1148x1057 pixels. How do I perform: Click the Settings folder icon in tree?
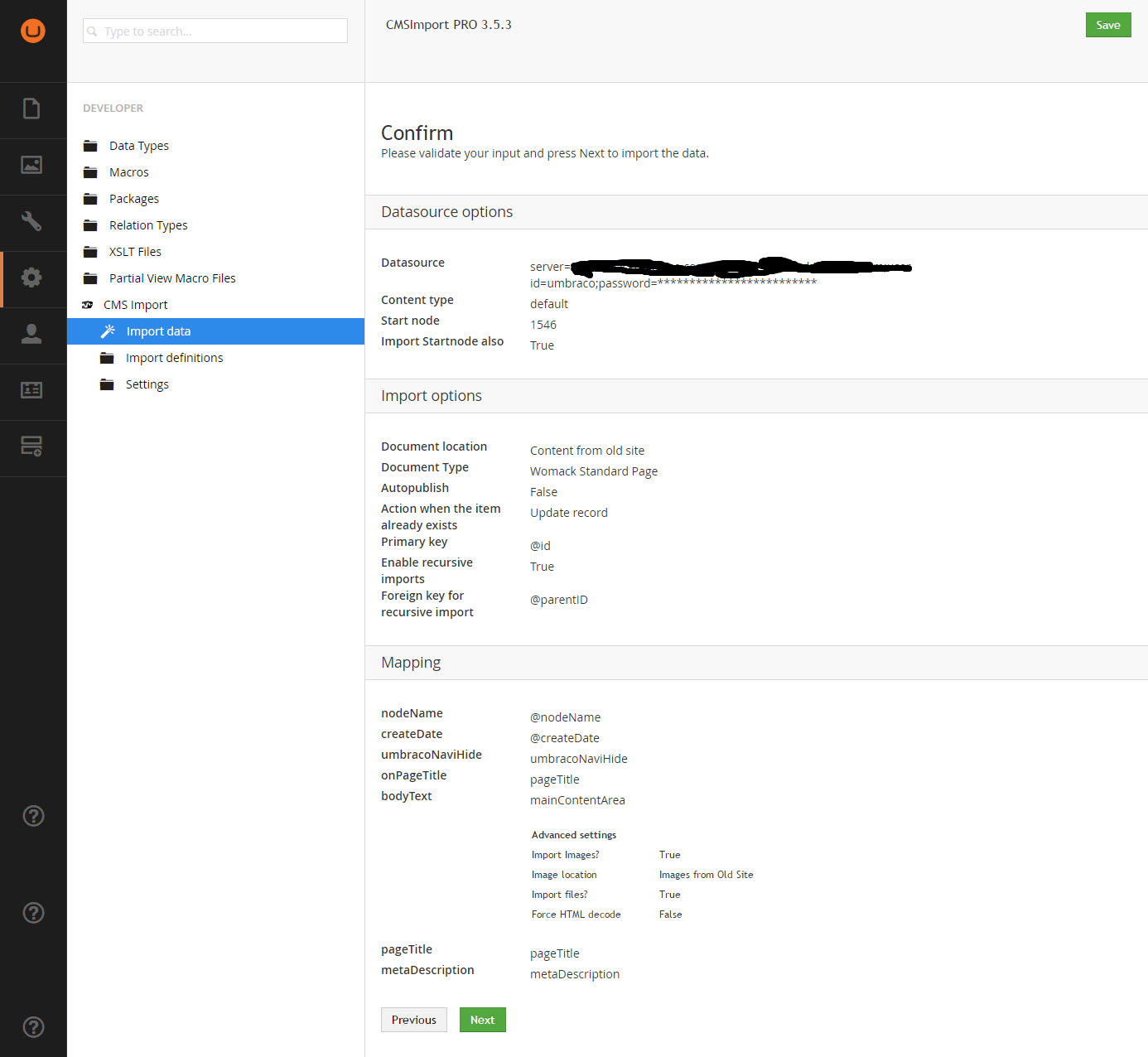point(107,385)
